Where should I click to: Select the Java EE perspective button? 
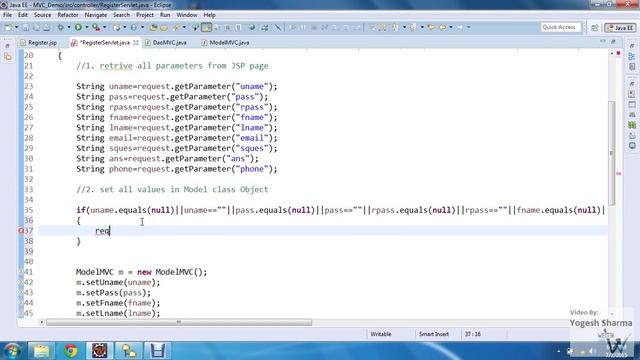click(620, 27)
